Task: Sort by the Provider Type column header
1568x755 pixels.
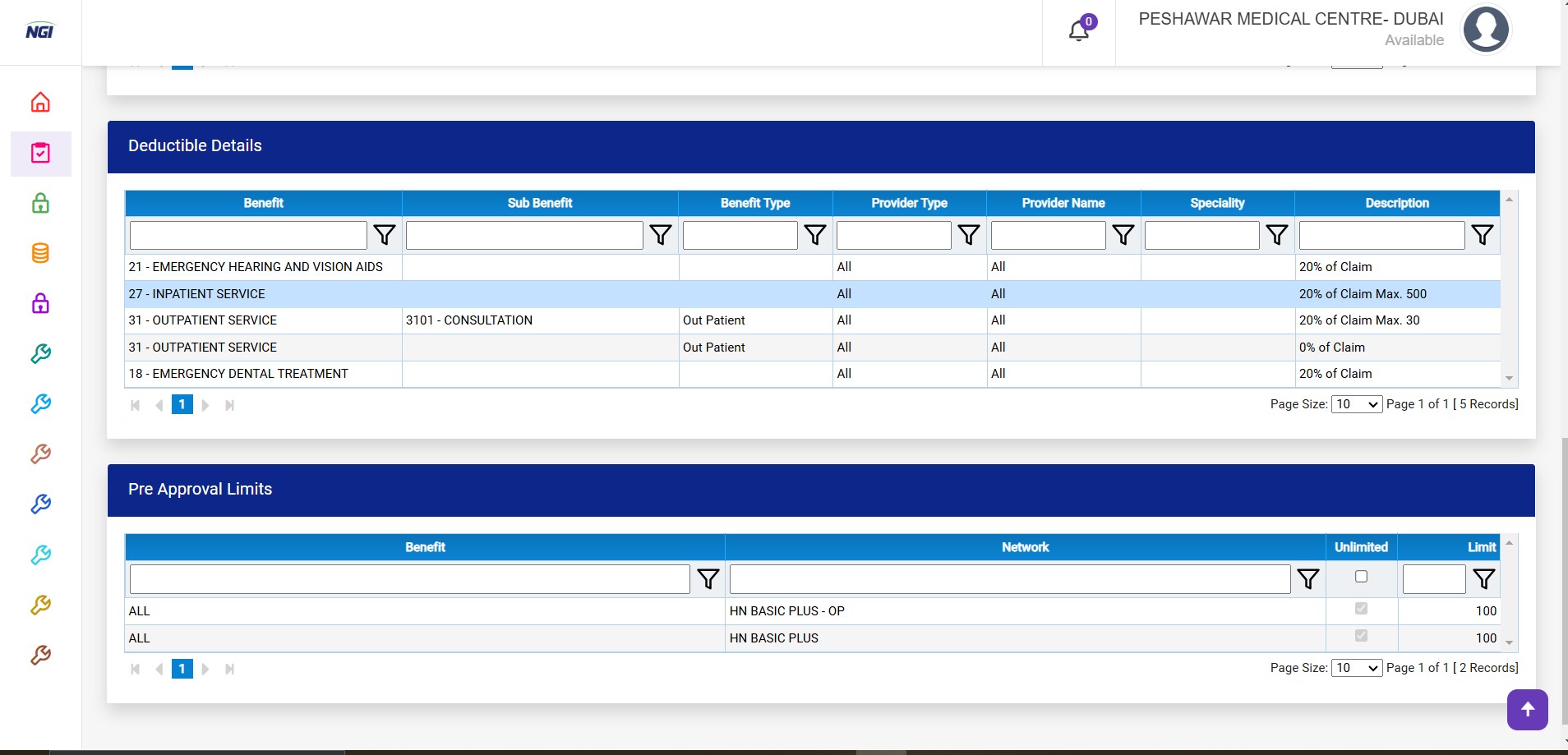Action: pyautogui.click(x=909, y=203)
